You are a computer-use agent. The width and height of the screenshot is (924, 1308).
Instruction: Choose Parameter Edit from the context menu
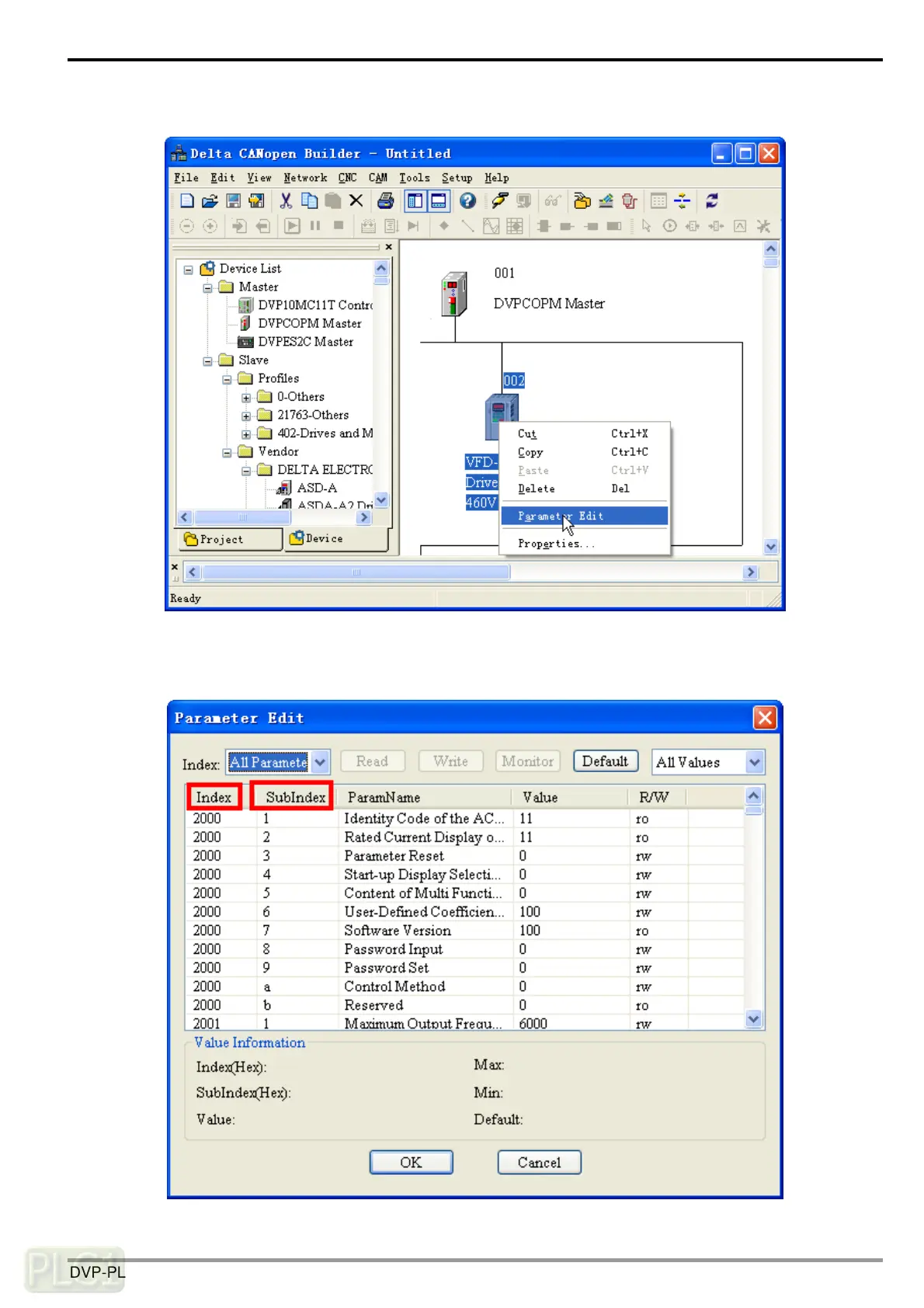(x=584, y=516)
